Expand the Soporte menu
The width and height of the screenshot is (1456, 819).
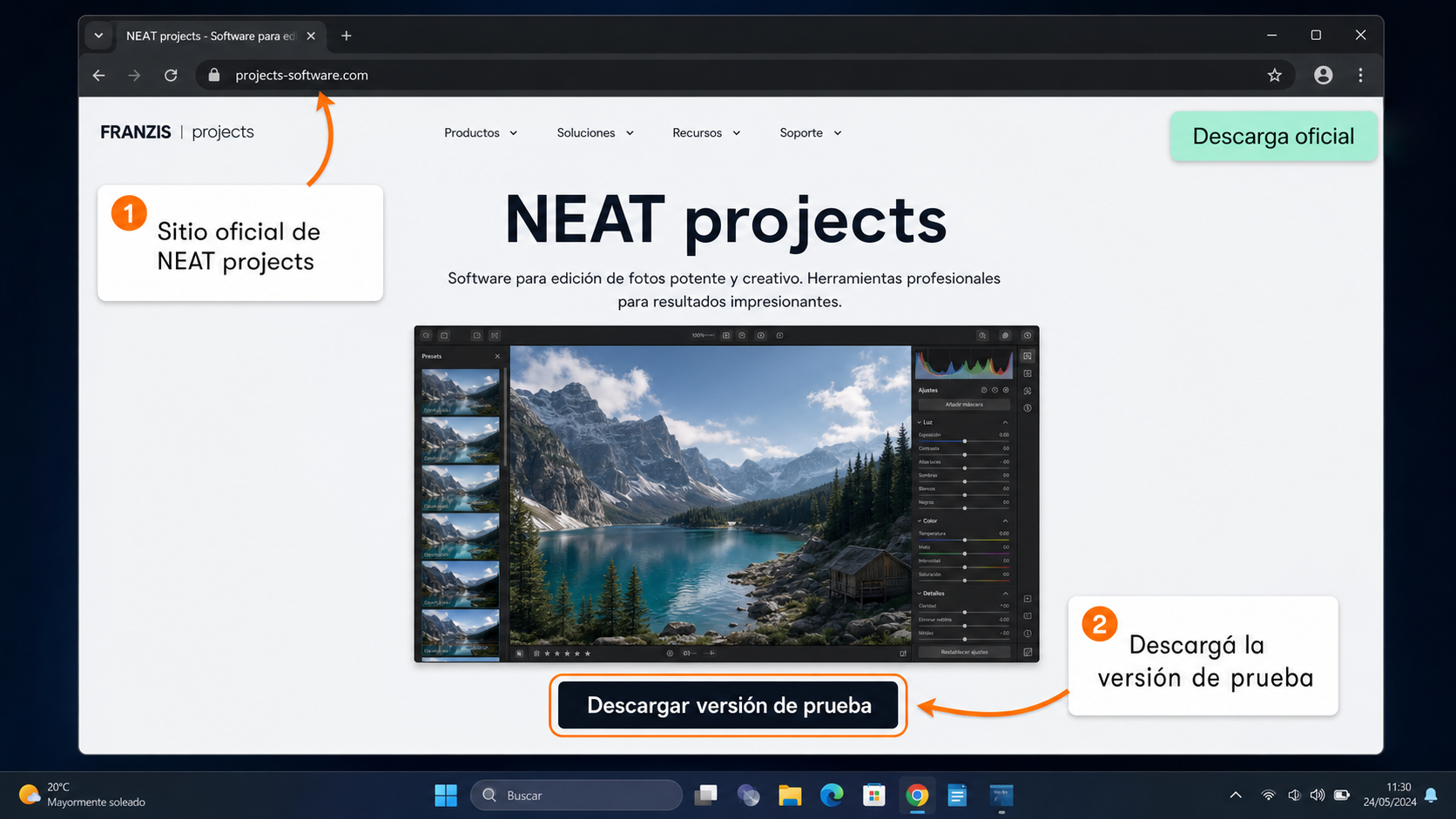811,133
